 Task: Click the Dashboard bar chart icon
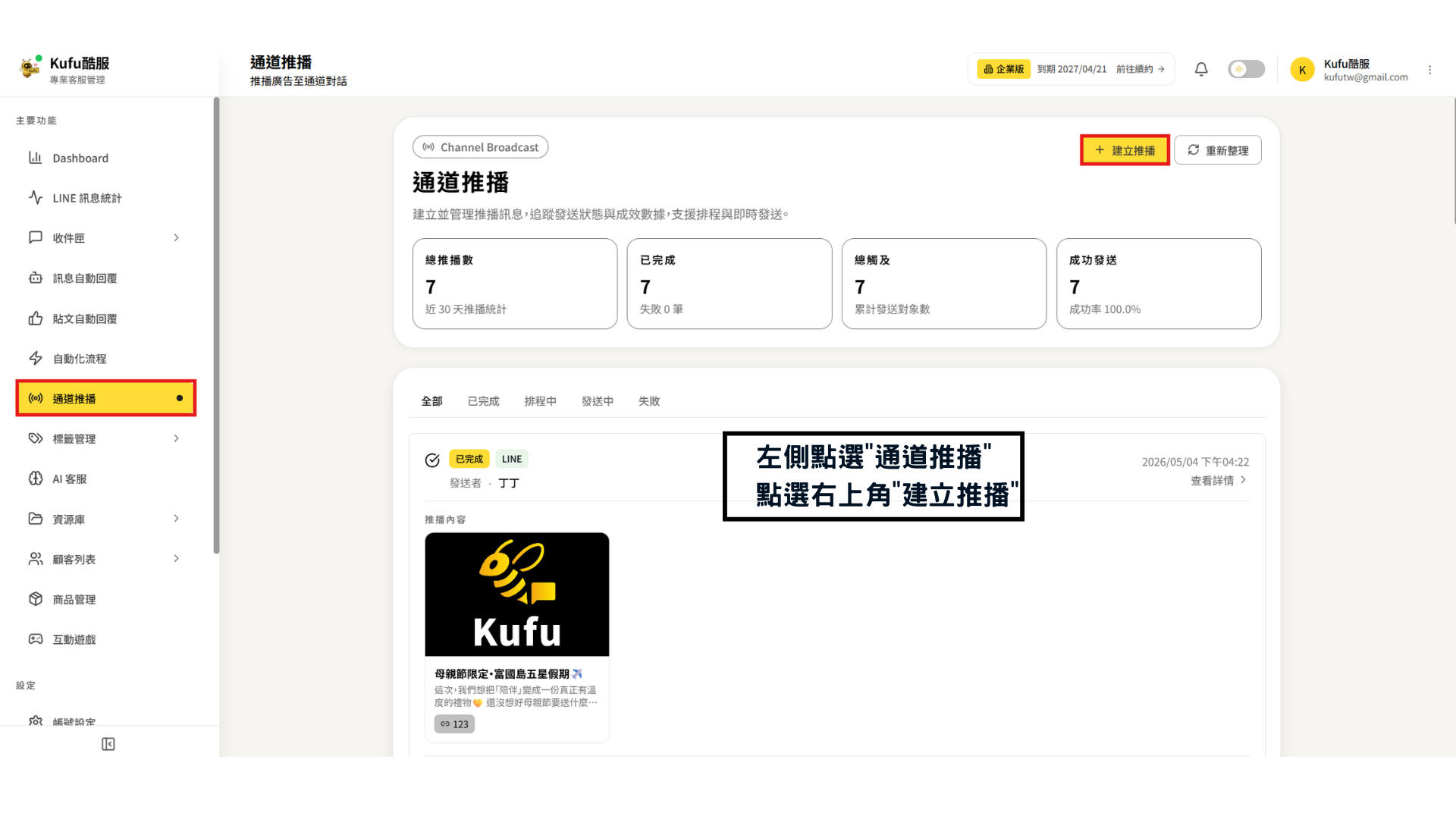pos(35,158)
